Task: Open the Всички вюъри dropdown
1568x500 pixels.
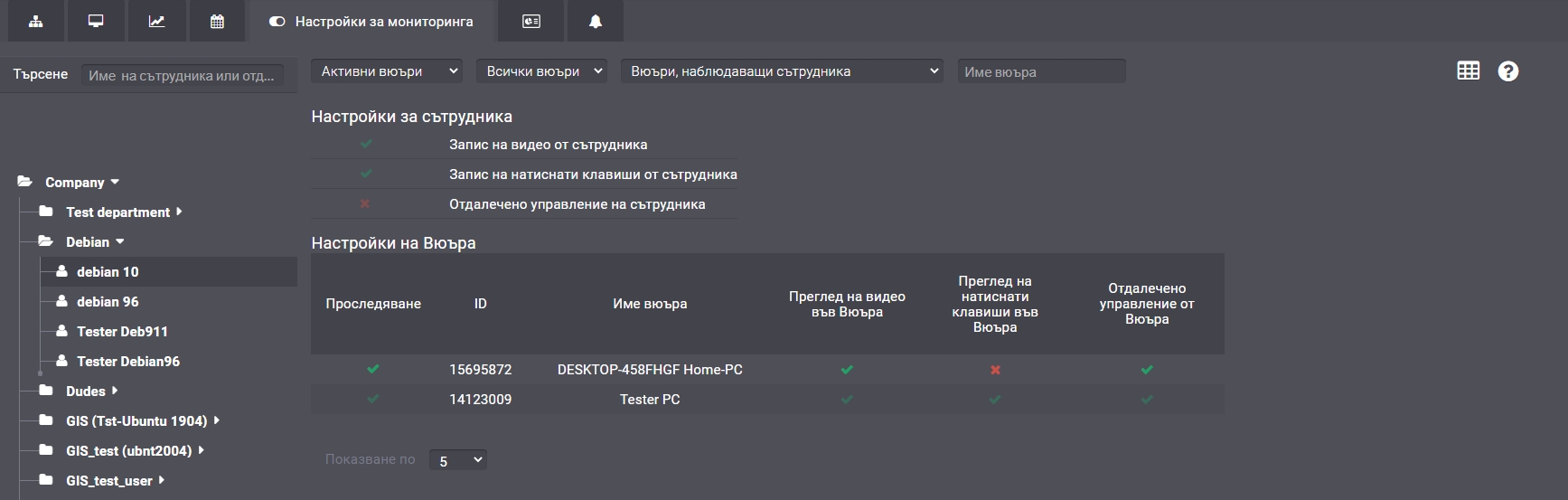Action: pos(541,71)
